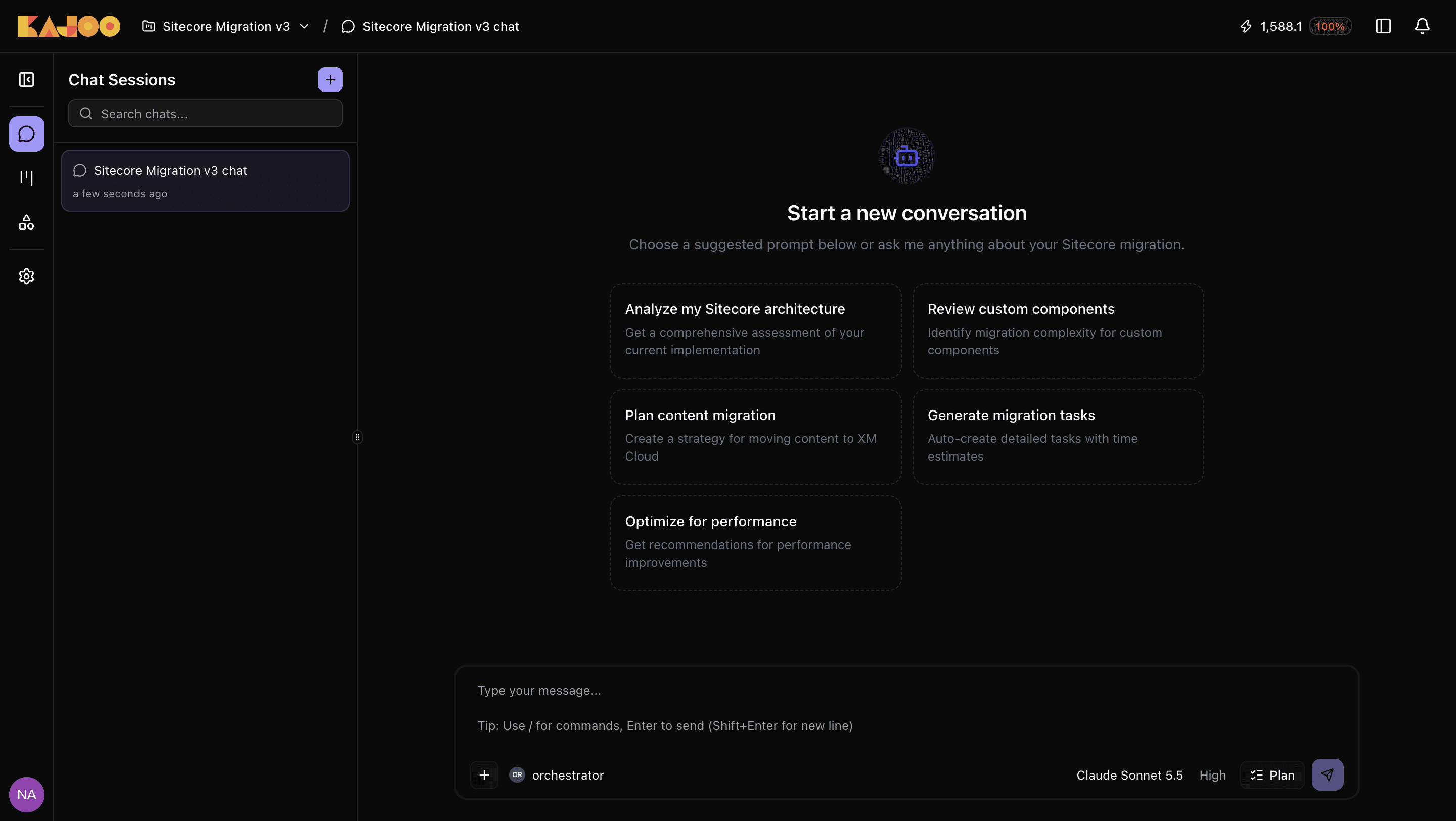The height and width of the screenshot is (821, 1456).
Task: Toggle Plan mode
Action: pyautogui.click(x=1272, y=774)
